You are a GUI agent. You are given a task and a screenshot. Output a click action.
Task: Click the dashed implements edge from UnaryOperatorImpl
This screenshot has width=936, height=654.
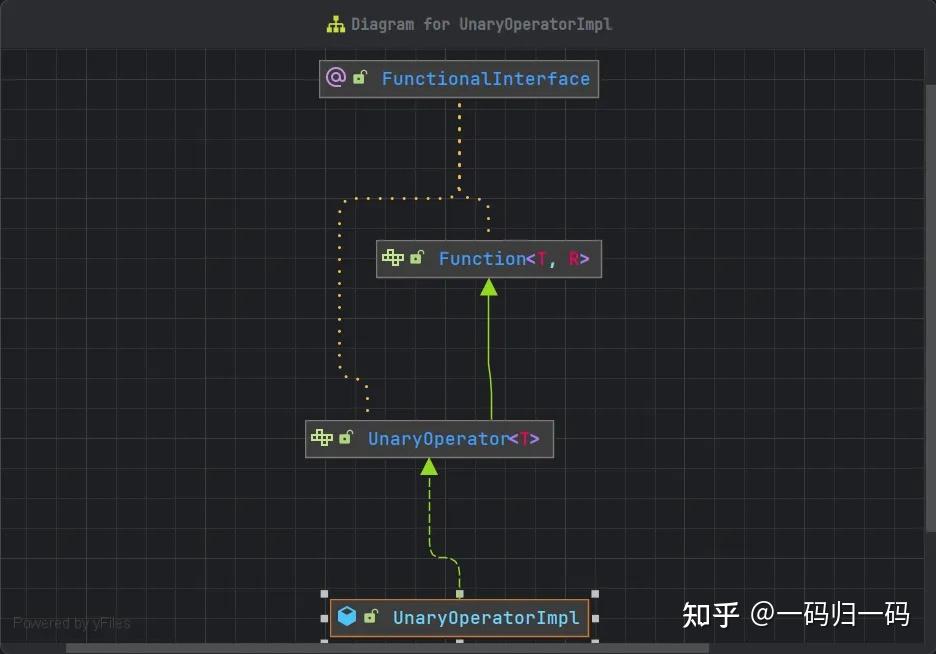point(431,510)
